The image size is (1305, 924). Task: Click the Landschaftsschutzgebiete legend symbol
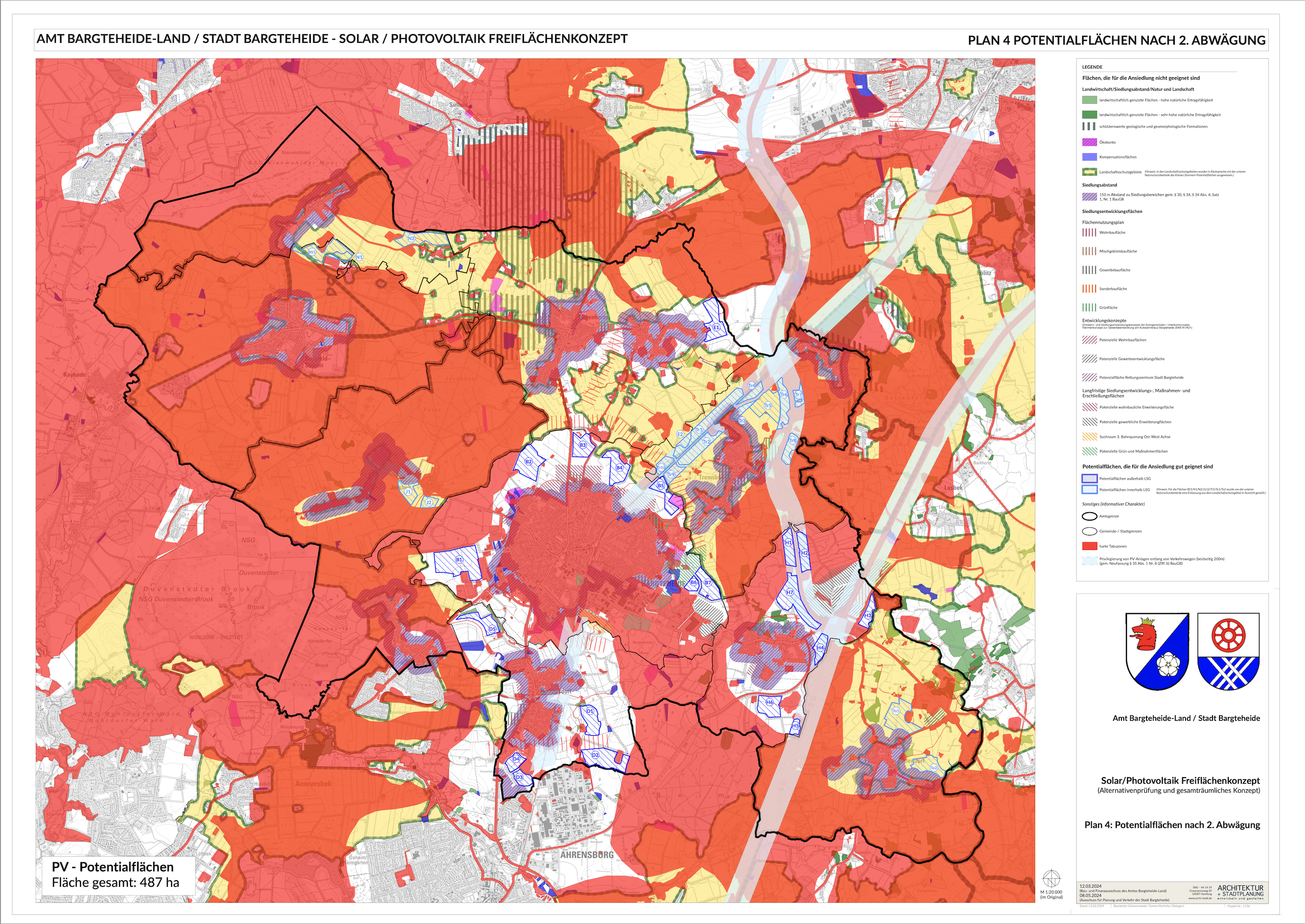tap(1089, 172)
